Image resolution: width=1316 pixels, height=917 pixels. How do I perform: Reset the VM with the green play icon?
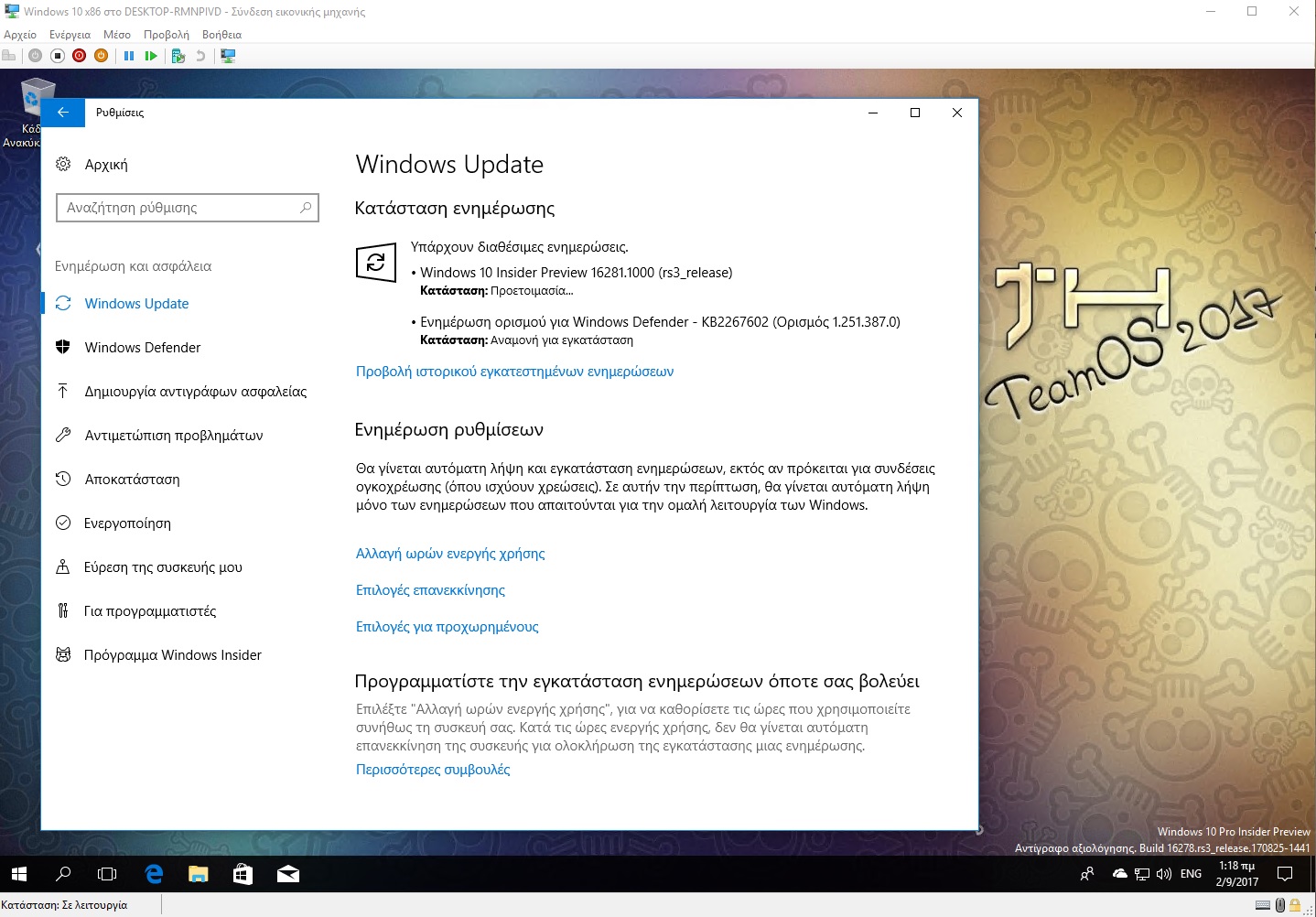pos(151,56)
